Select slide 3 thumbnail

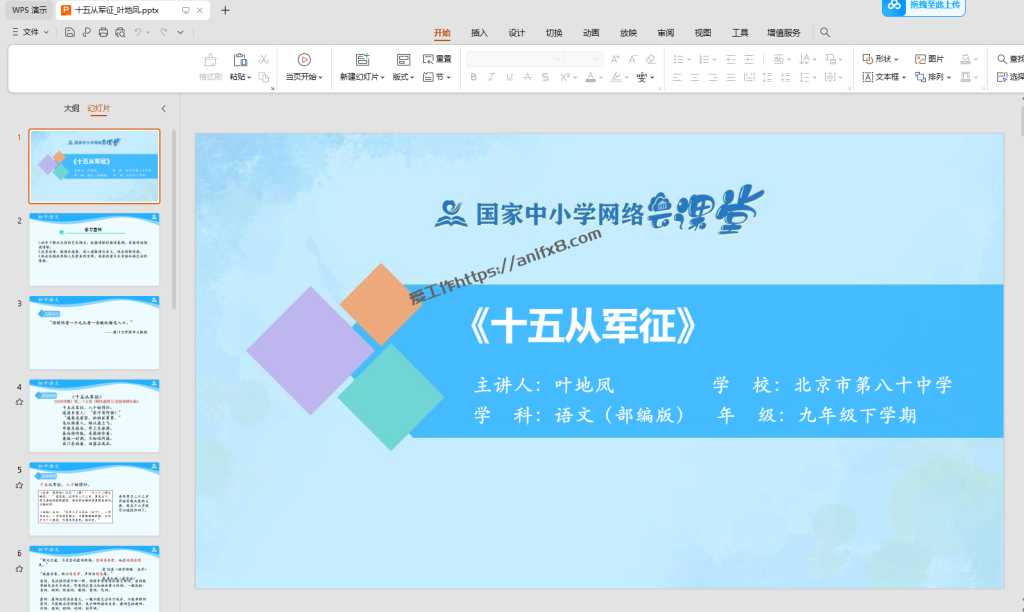click(x=94, y=332)
